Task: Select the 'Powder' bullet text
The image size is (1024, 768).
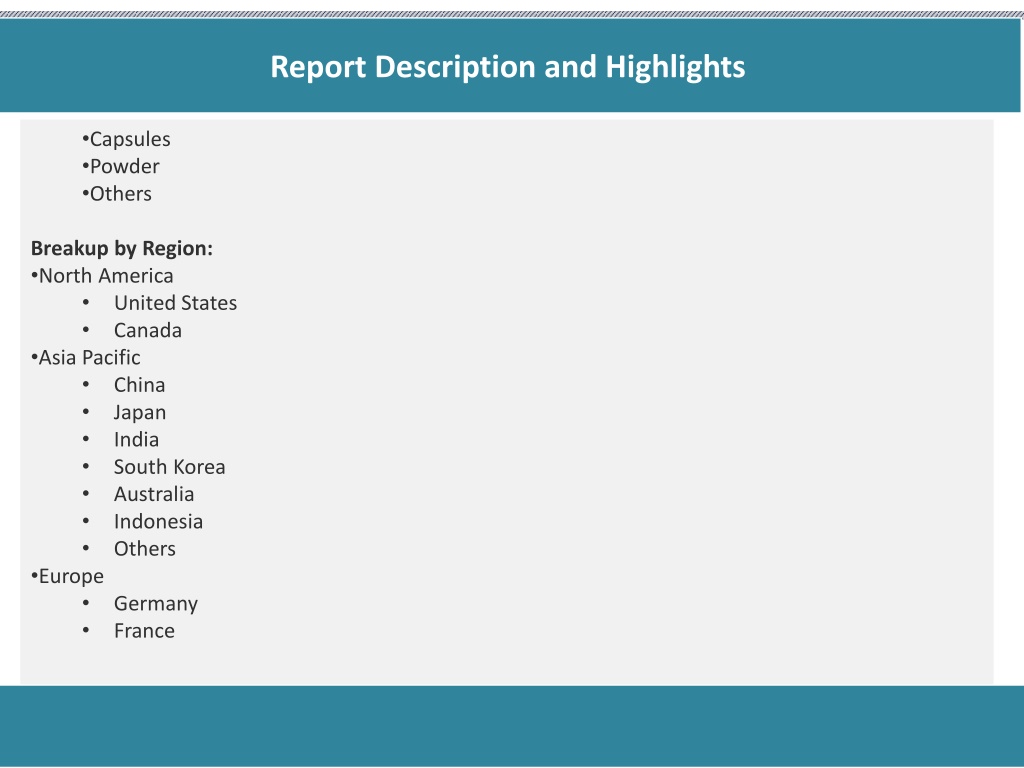Action: click(x=124, y=167)
